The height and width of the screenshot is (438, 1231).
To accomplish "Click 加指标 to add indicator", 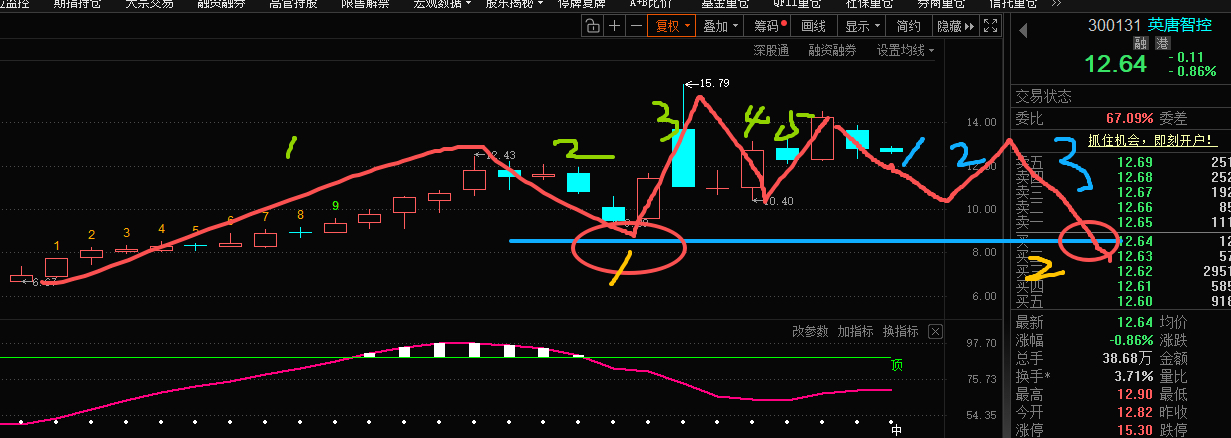I will point(855,331).
